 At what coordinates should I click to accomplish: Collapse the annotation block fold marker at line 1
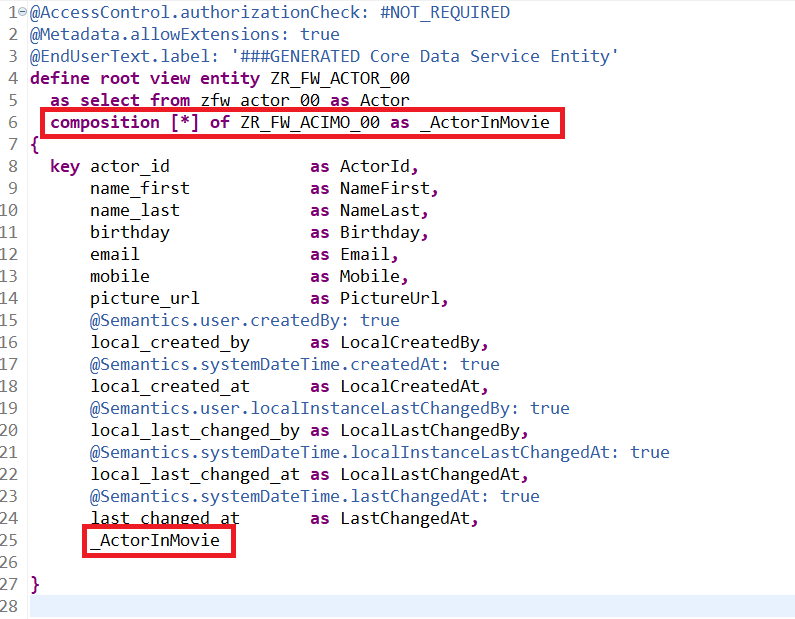[23, 11]
